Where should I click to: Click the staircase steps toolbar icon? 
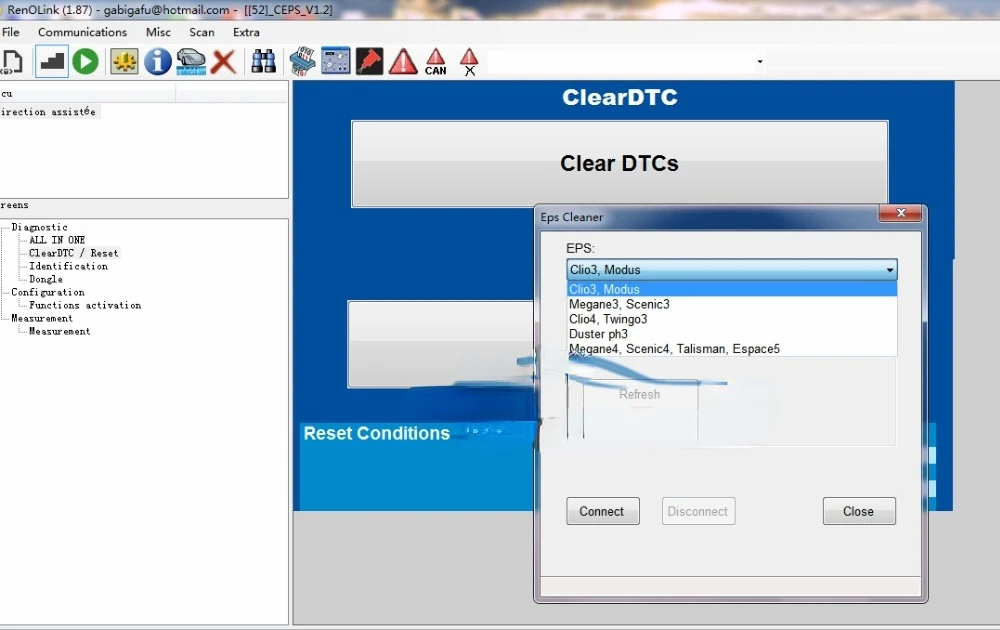coord(52,62)
